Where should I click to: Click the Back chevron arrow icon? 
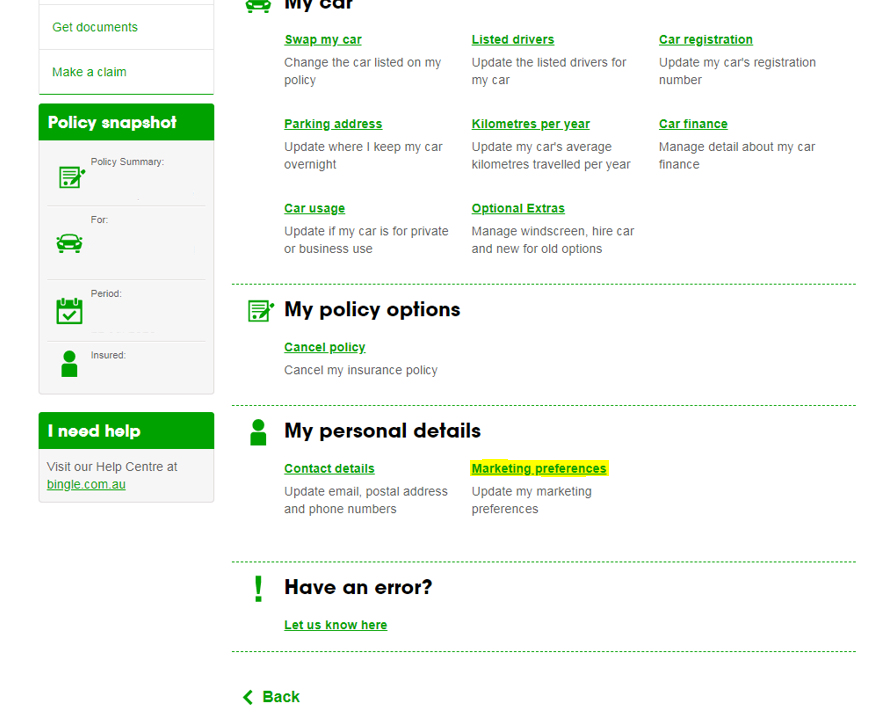(x=248, y=697)
